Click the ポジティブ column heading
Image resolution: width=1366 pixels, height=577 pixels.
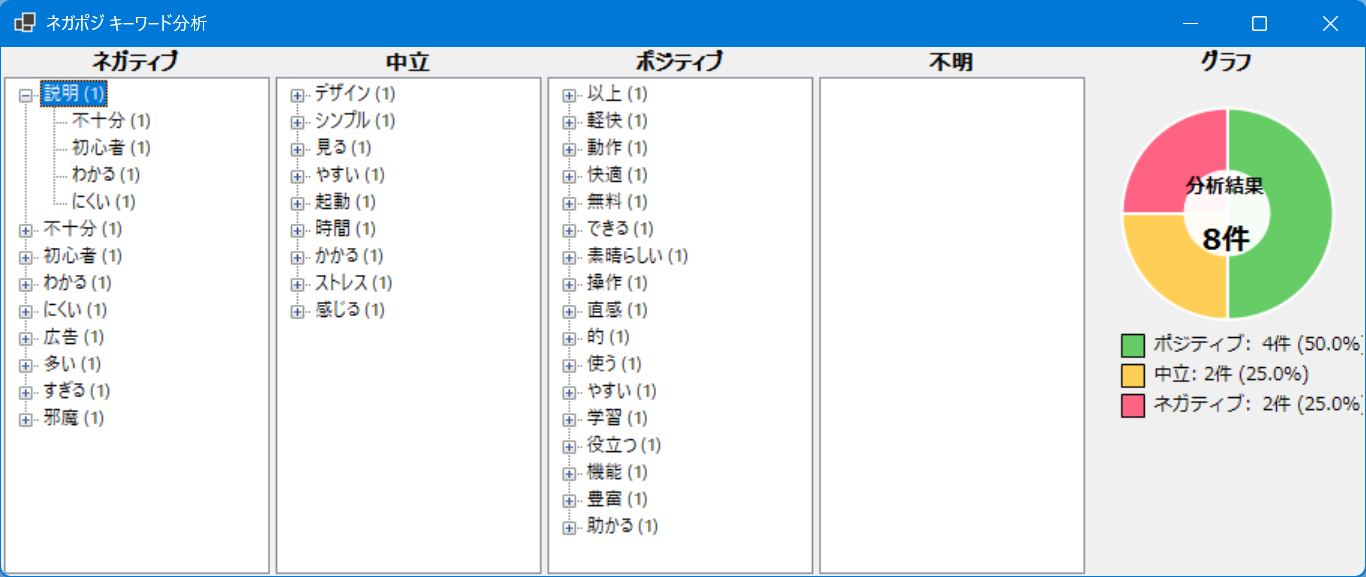[679, 62]
